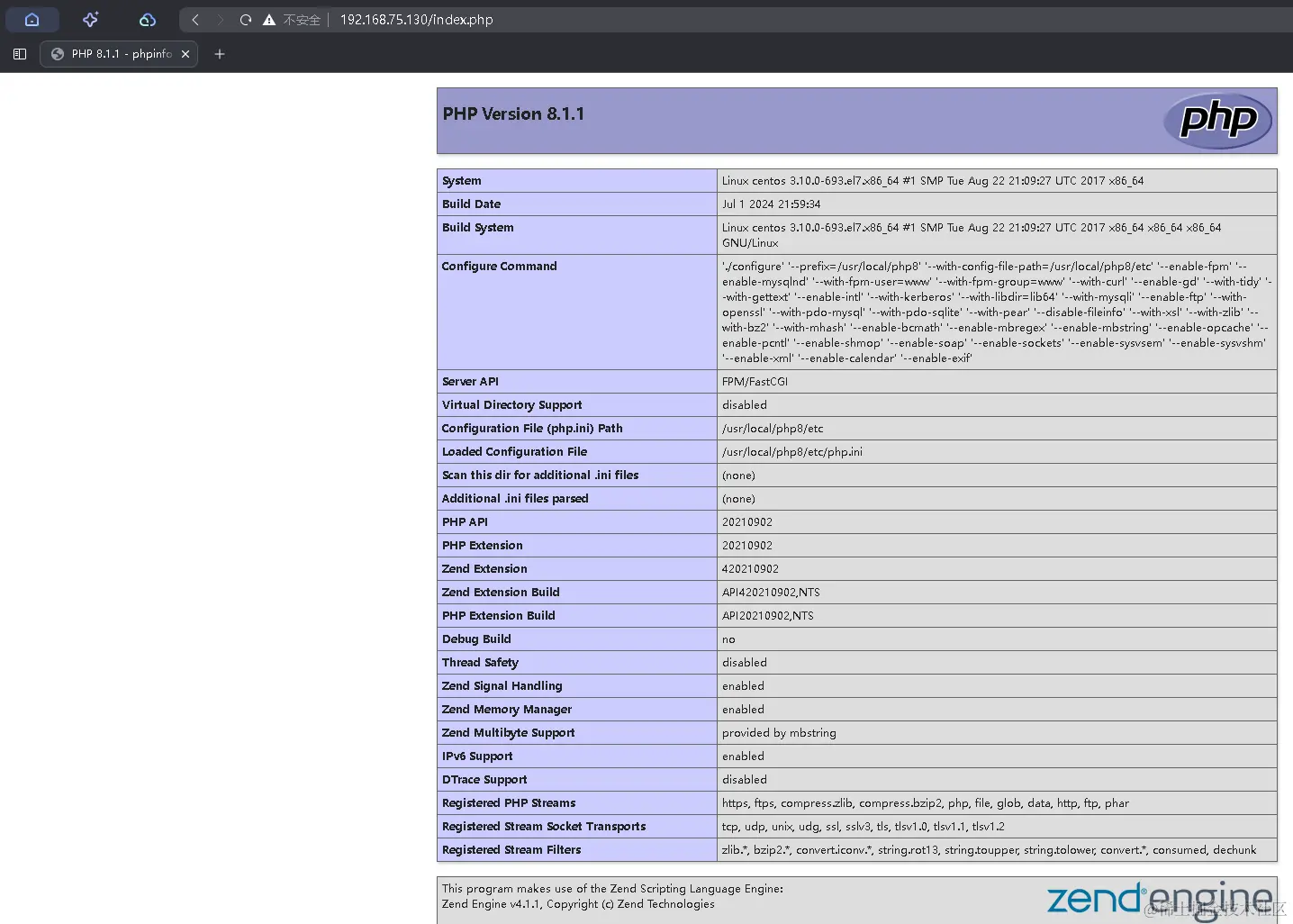This screenshot has height=924, width=1293.
Task: Click the not-secure warning triangle icon
Action: (269, 19)
